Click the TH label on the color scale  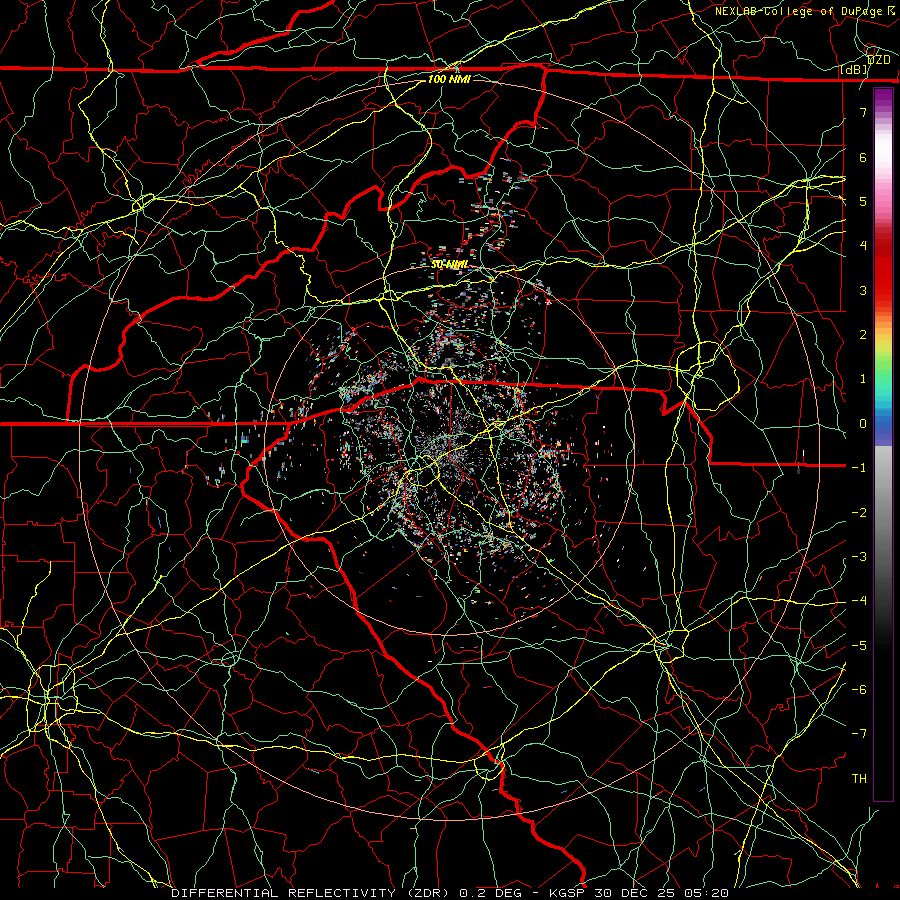pyautogui.click(x=859, y=779)
